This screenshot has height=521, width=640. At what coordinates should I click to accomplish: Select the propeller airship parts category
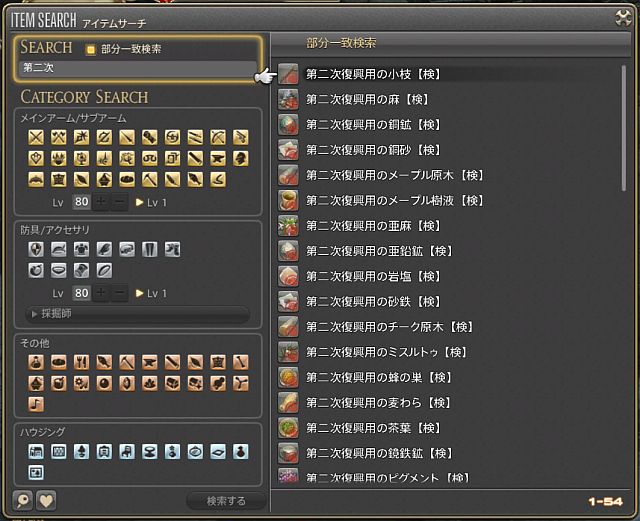(241, 383)
